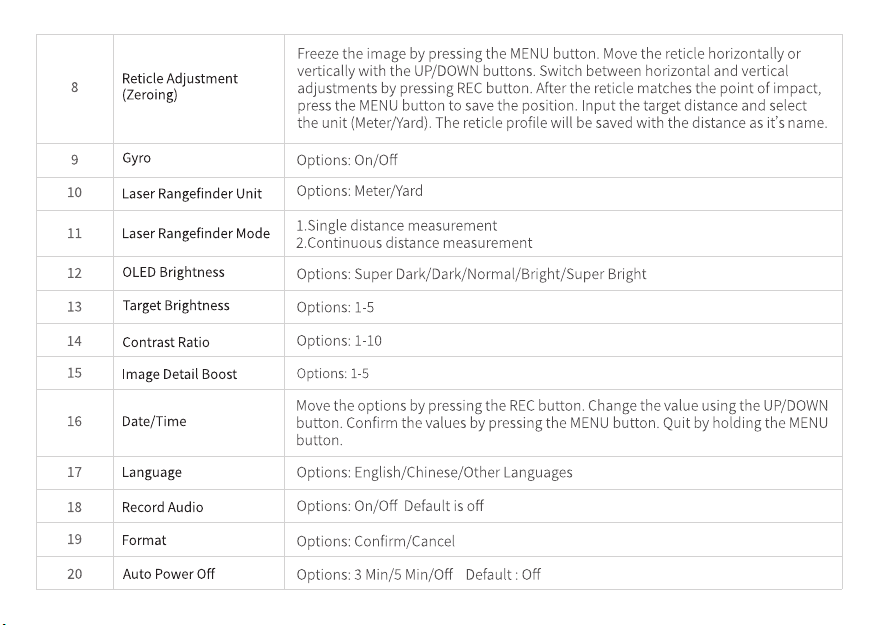Select the Image Detail Boost label
The height and width of the screenshot is (625, 880).
coord(180,374)
